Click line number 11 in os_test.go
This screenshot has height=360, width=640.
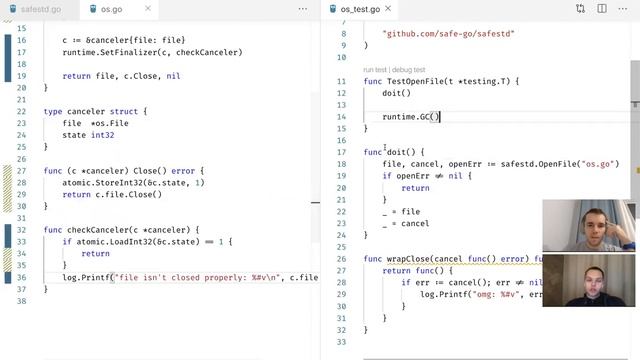[x=341, y=81]
